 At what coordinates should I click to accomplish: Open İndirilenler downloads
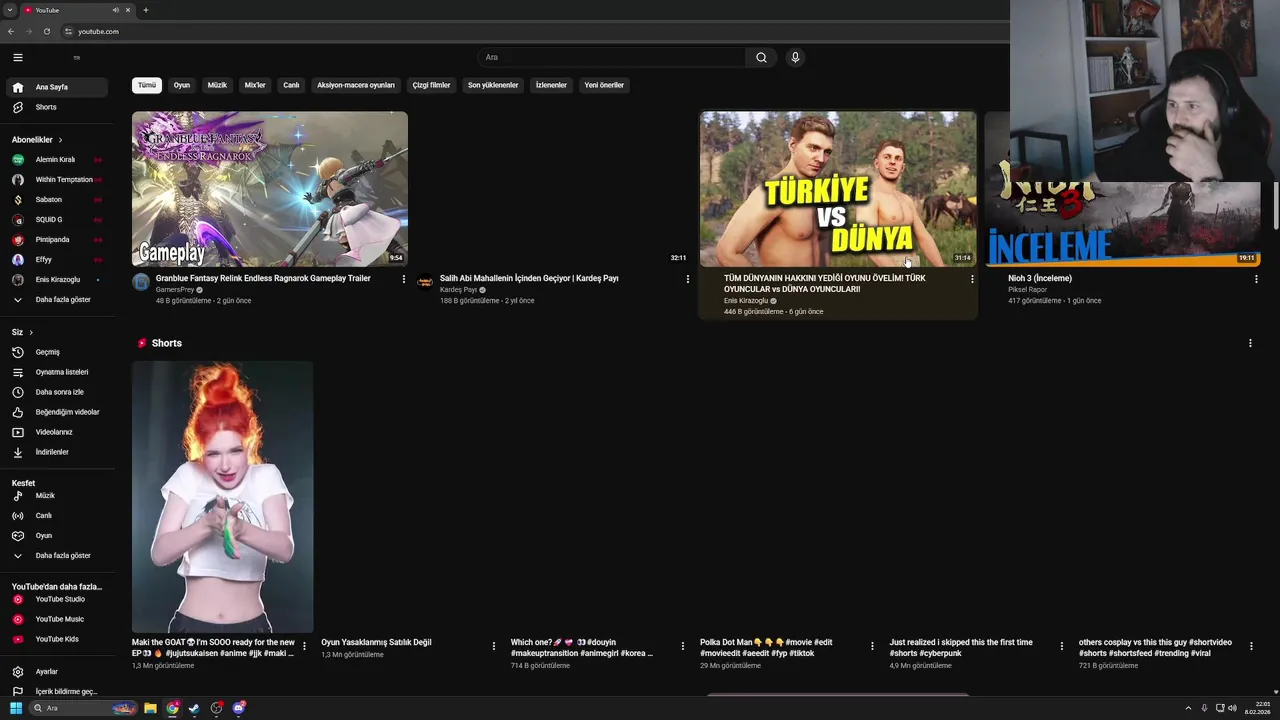click(x=57, y=452)
